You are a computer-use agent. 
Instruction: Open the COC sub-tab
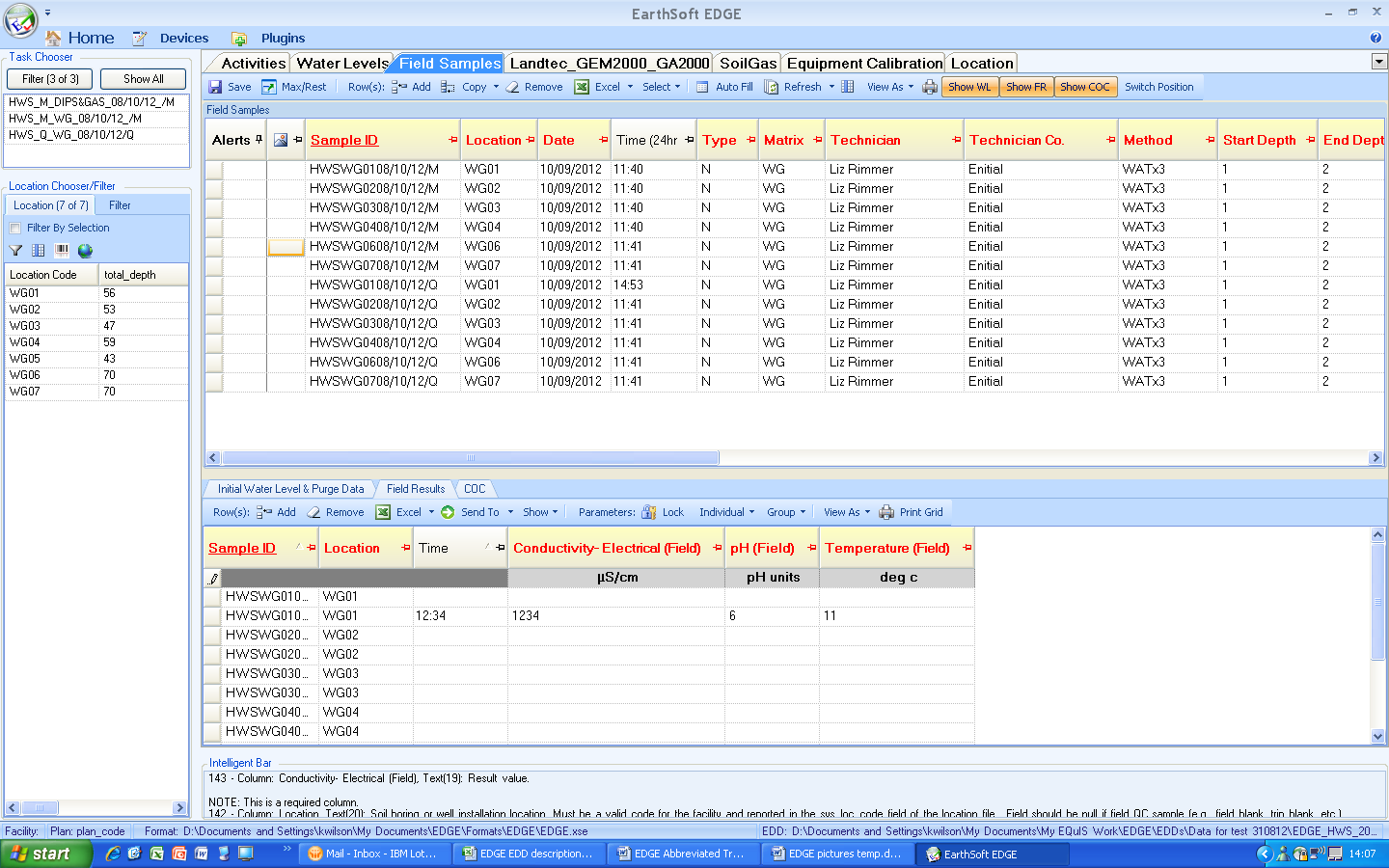pyautogui.click(x=475, y=489)
